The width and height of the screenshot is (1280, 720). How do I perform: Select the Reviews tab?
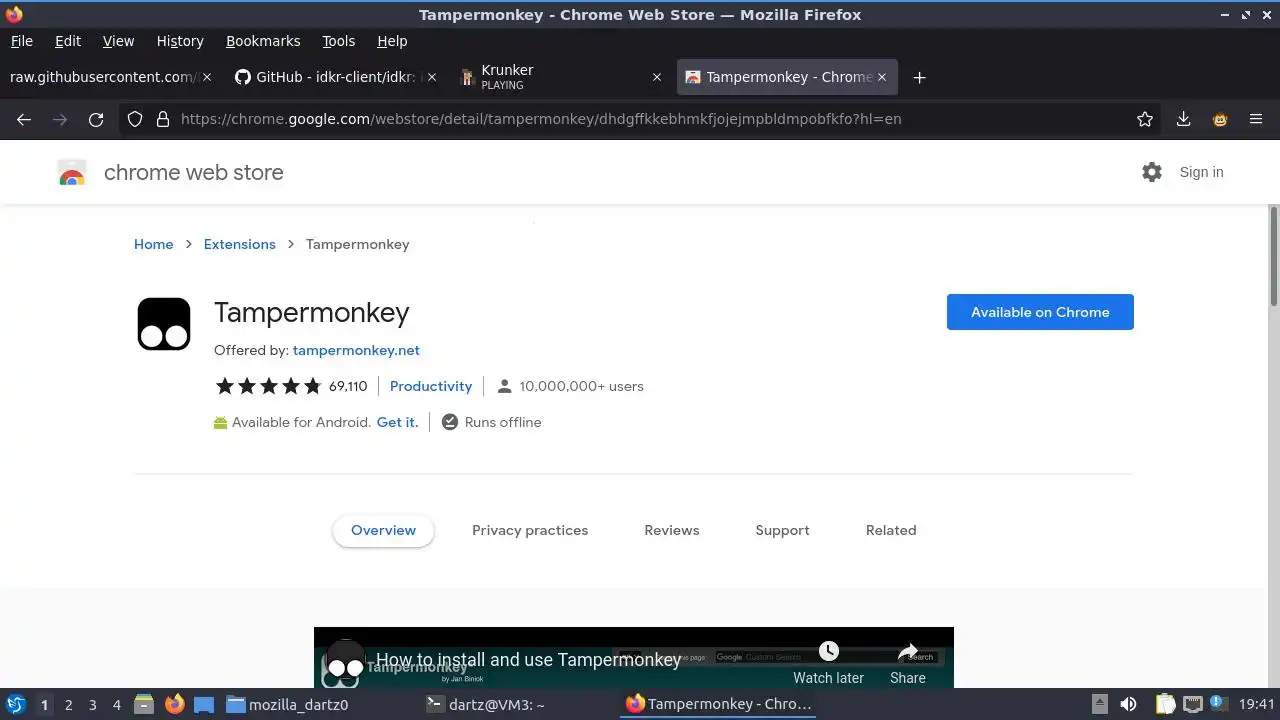pos(672,530)
